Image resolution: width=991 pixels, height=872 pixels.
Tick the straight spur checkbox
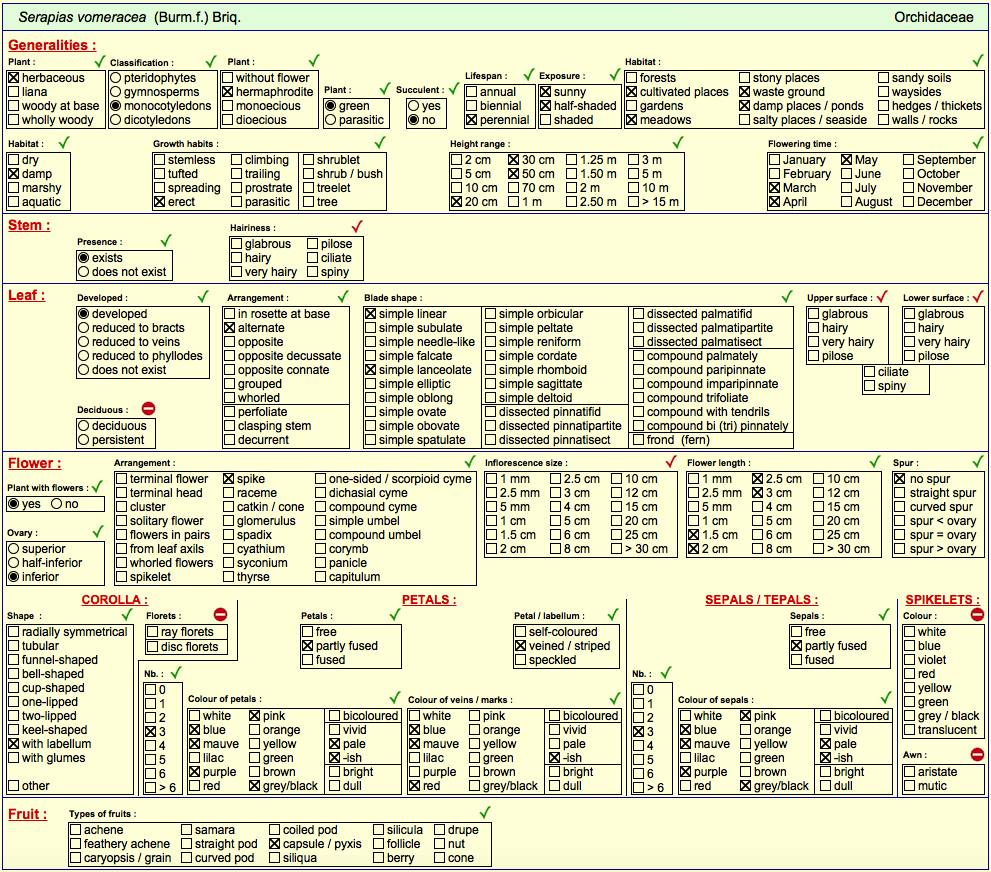tap(900, 493)
